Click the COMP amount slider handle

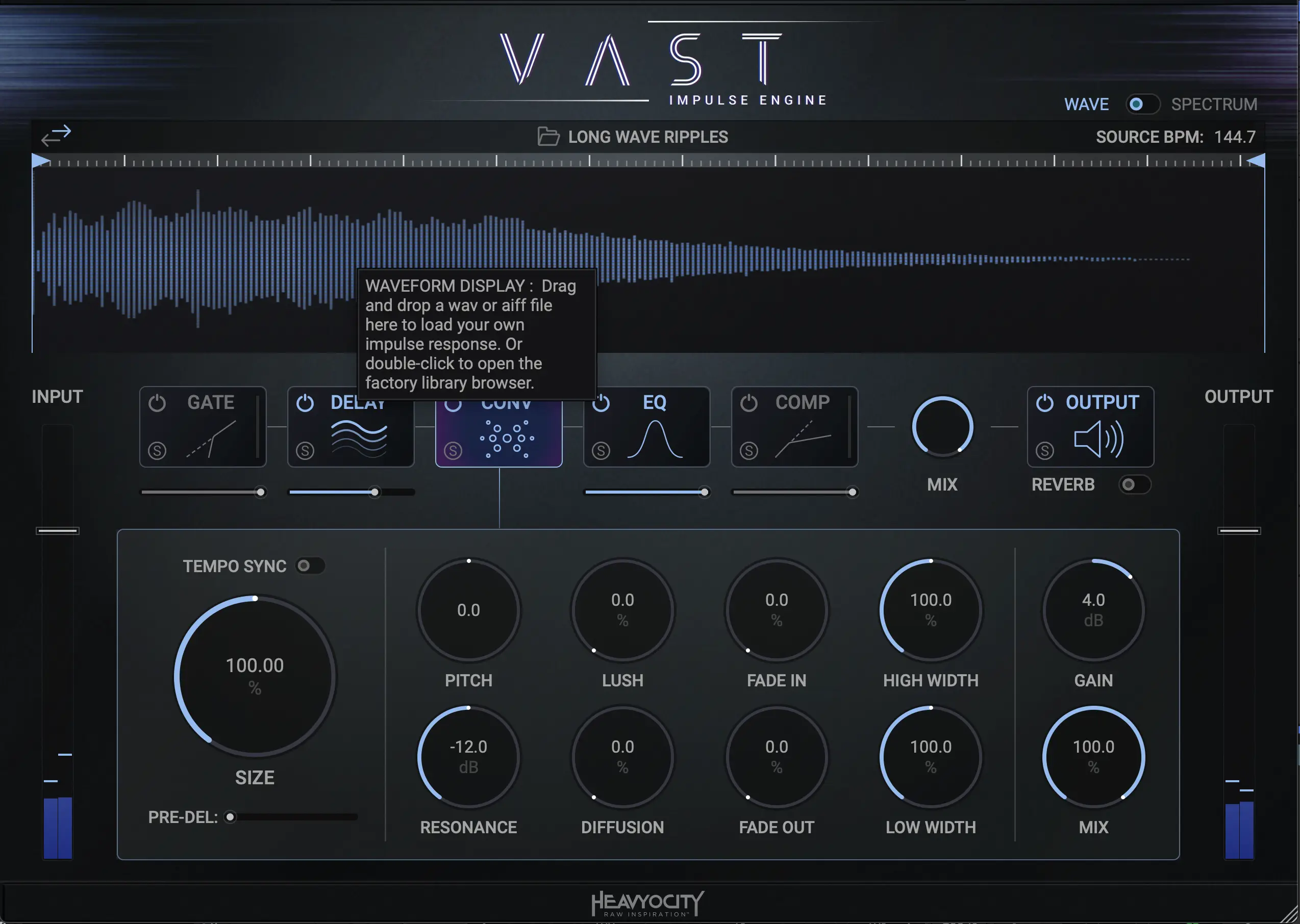[852, 492]
